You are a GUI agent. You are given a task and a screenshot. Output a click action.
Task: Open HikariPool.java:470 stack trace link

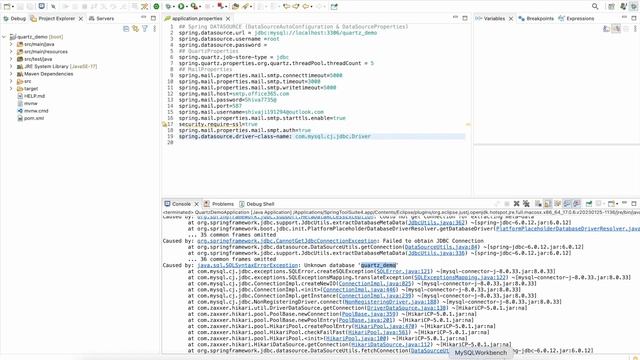(x=384, y=326)
